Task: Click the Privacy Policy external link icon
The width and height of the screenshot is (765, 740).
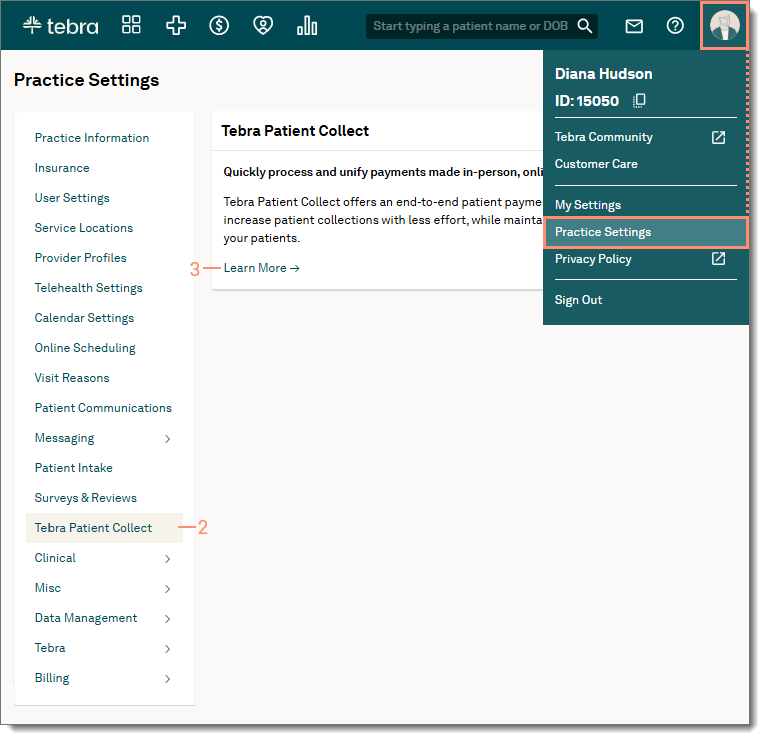Action: (718, 259)
